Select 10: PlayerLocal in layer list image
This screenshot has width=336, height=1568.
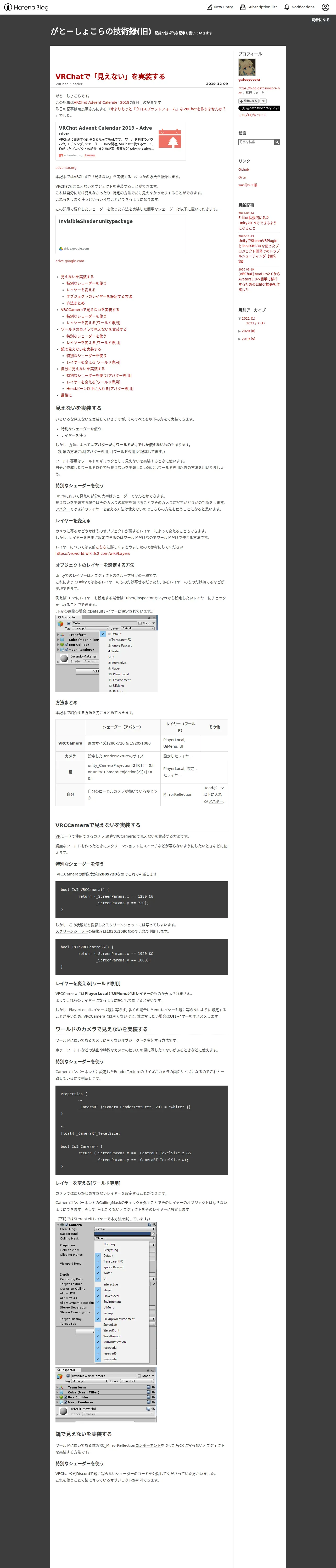pos(118,675)
